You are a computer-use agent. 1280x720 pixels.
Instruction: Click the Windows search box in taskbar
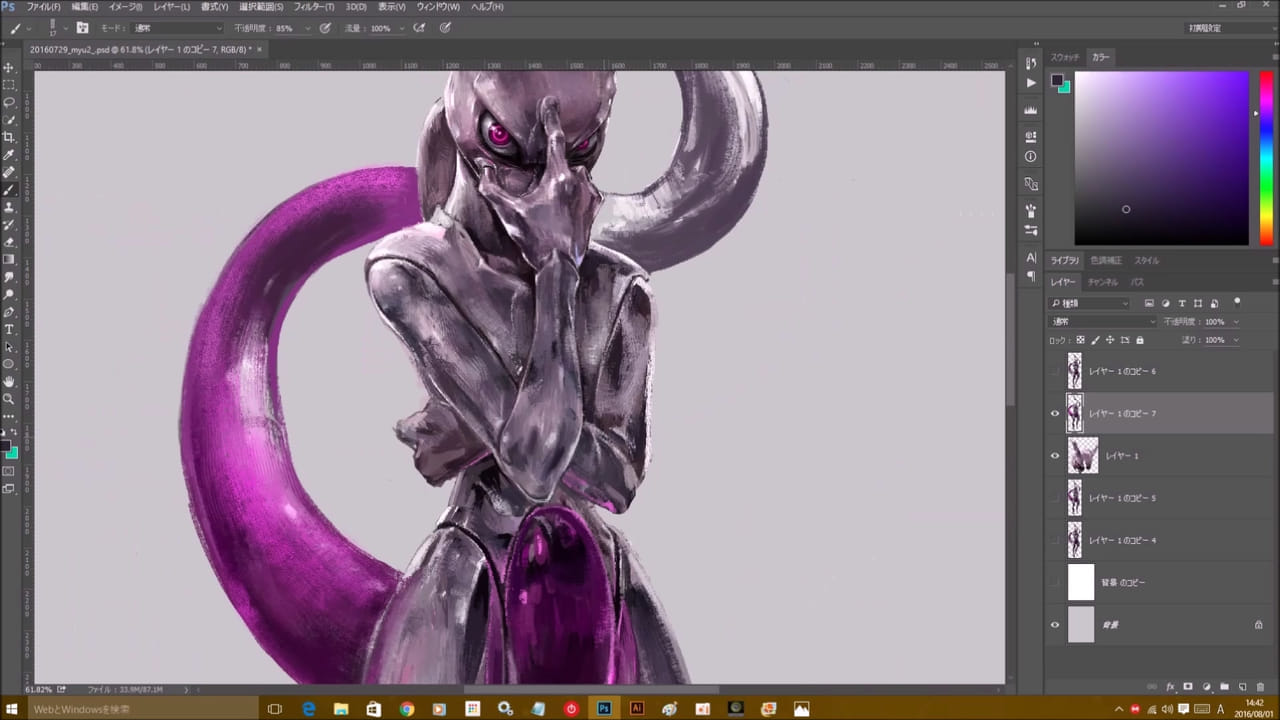[130, 709]
